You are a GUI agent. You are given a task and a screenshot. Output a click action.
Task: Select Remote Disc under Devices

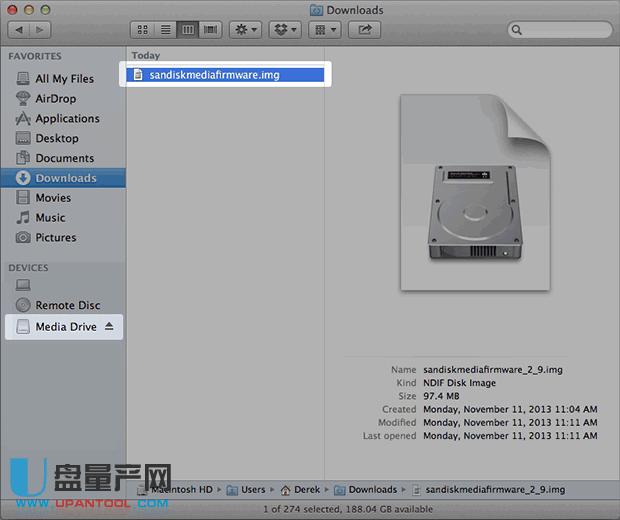pyautogui.click(x=67, y=306)
